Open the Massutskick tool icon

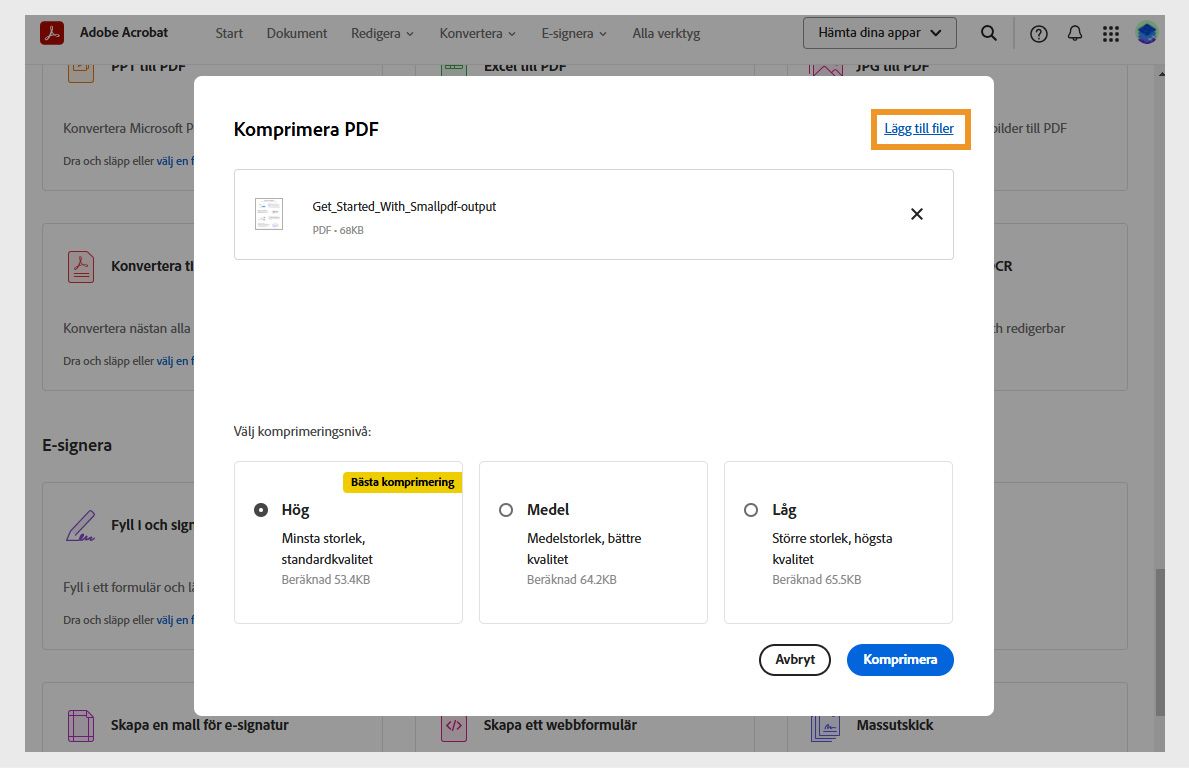(825, 725)
